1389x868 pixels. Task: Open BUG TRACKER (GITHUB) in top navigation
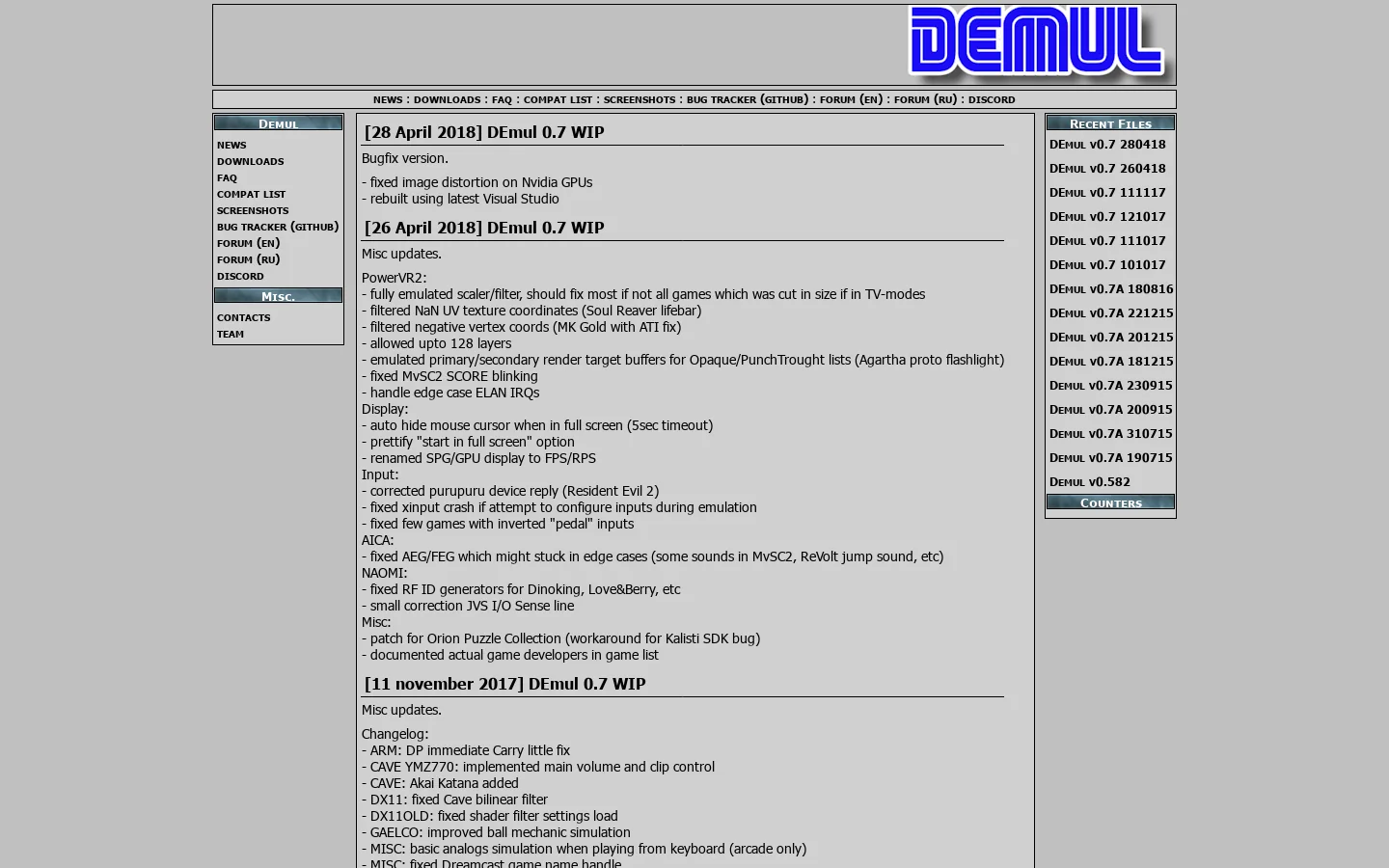coord(748,99)
